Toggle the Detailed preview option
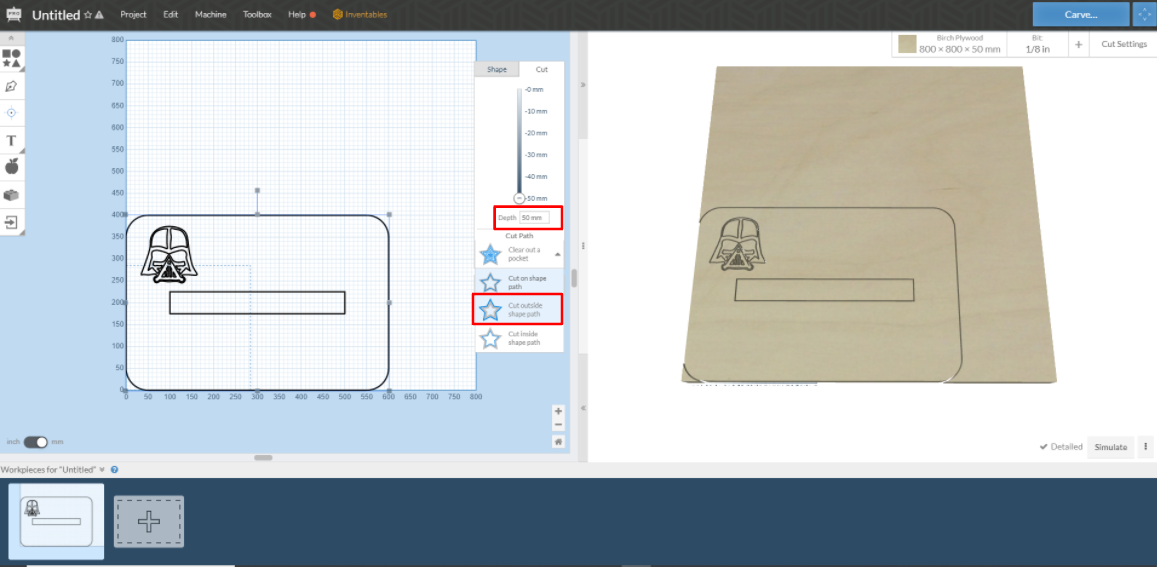The image size is (1157, 567). click(1060, 447)
